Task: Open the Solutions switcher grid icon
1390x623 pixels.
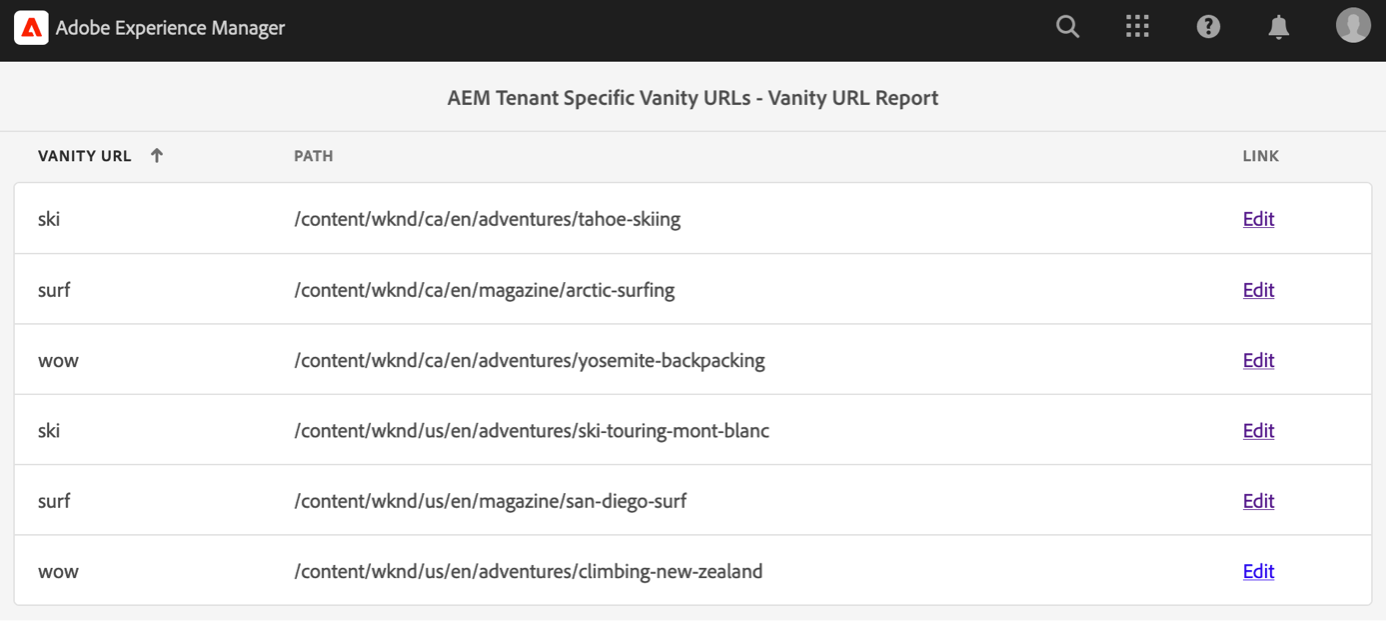Action: click(1137, 26)
